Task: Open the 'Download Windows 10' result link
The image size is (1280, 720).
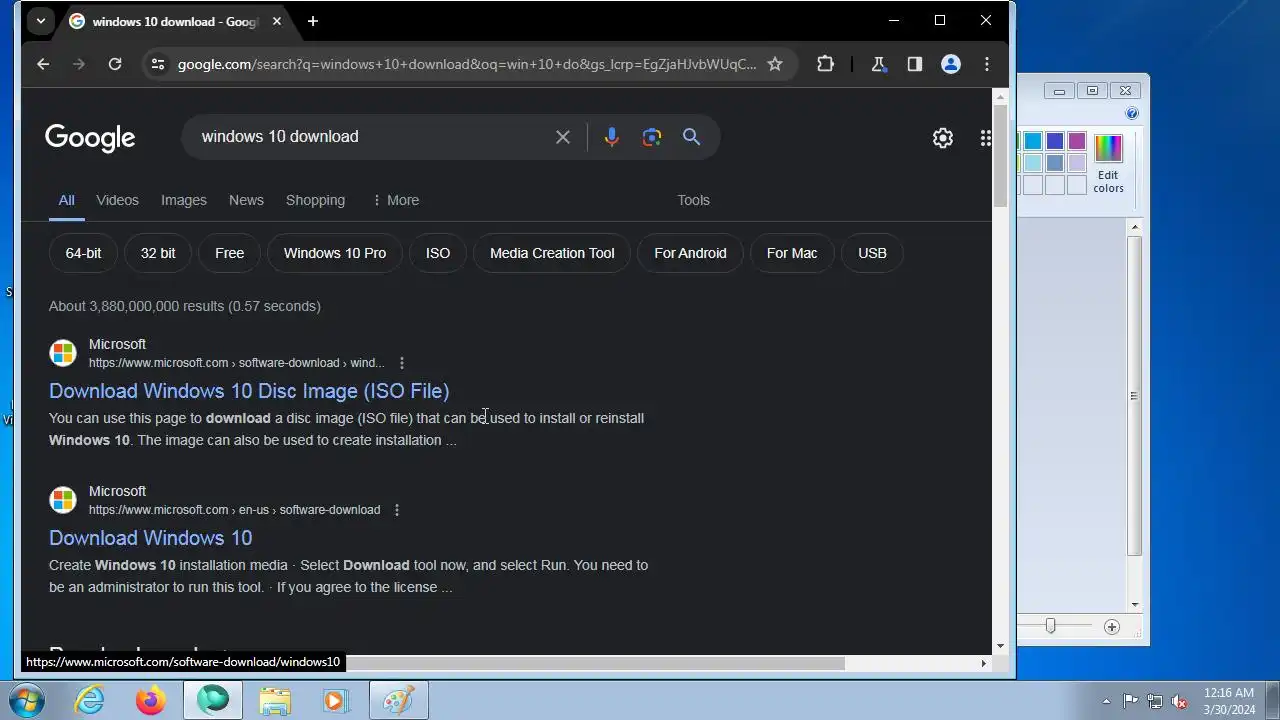Action: 150,538
